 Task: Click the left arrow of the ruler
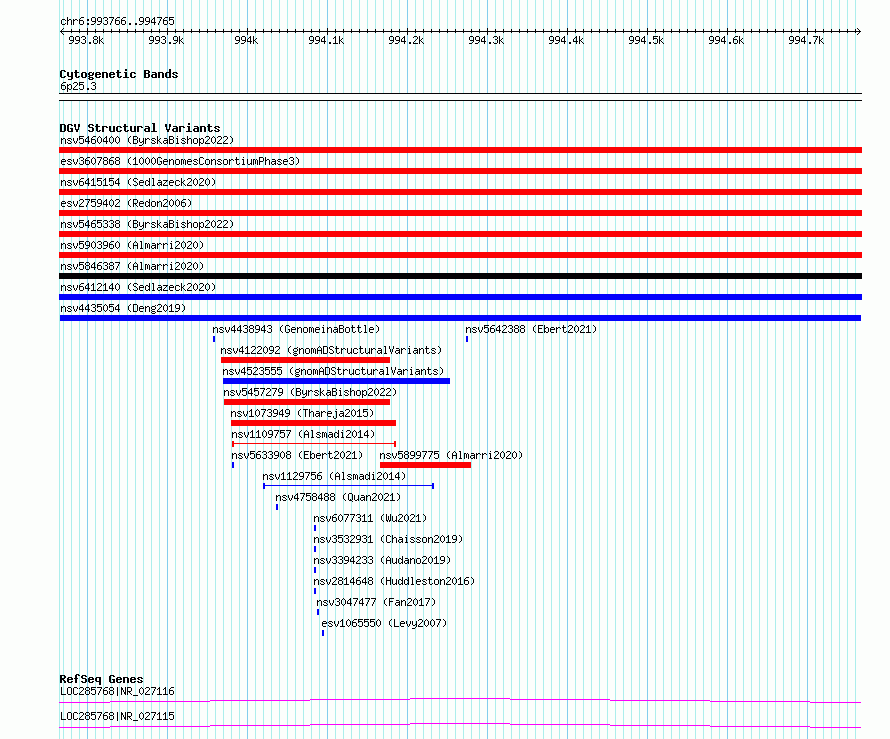pos(62,31)
